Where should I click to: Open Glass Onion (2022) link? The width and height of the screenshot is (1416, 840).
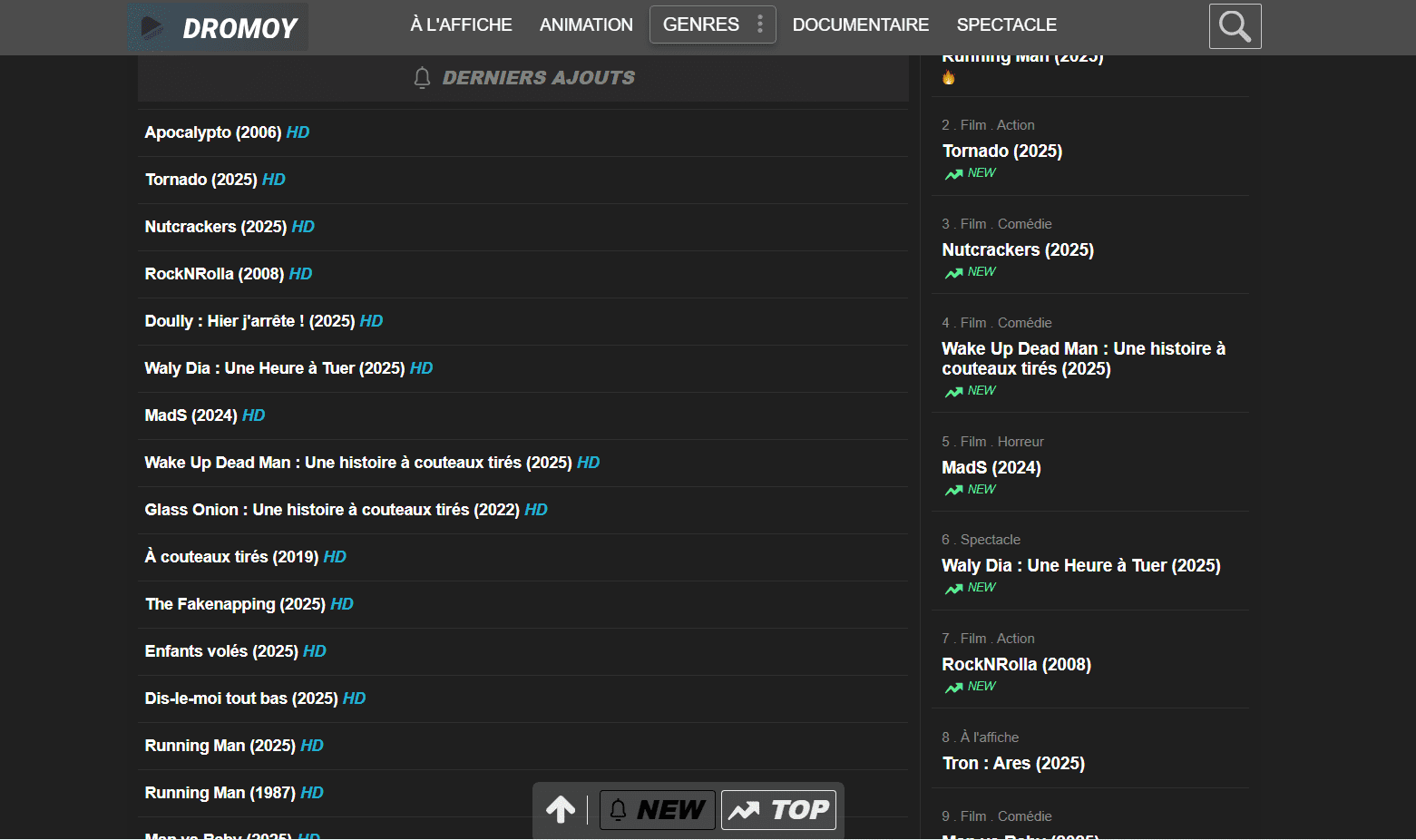coord(332,510)
